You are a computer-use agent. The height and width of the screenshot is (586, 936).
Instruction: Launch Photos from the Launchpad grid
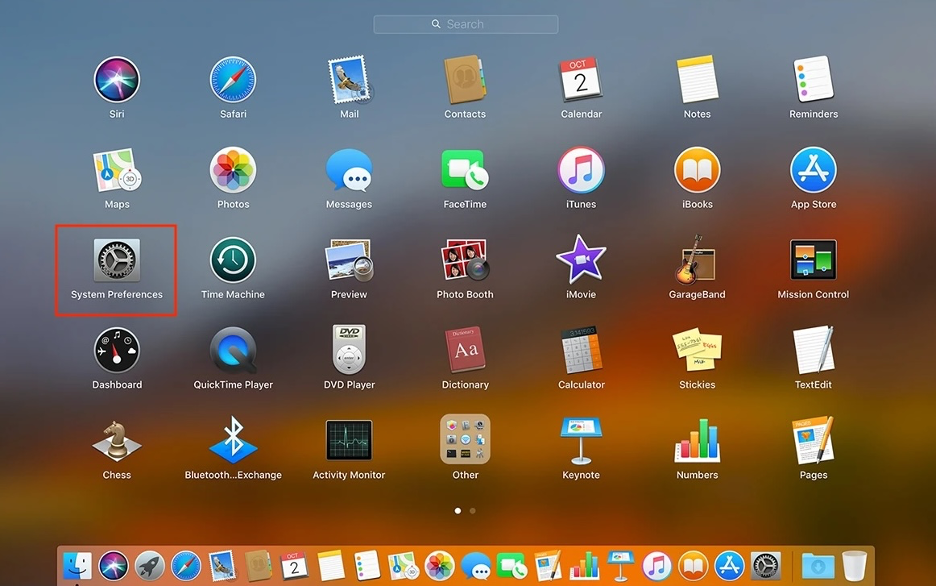pyautogui.click(x=233, y=170)
